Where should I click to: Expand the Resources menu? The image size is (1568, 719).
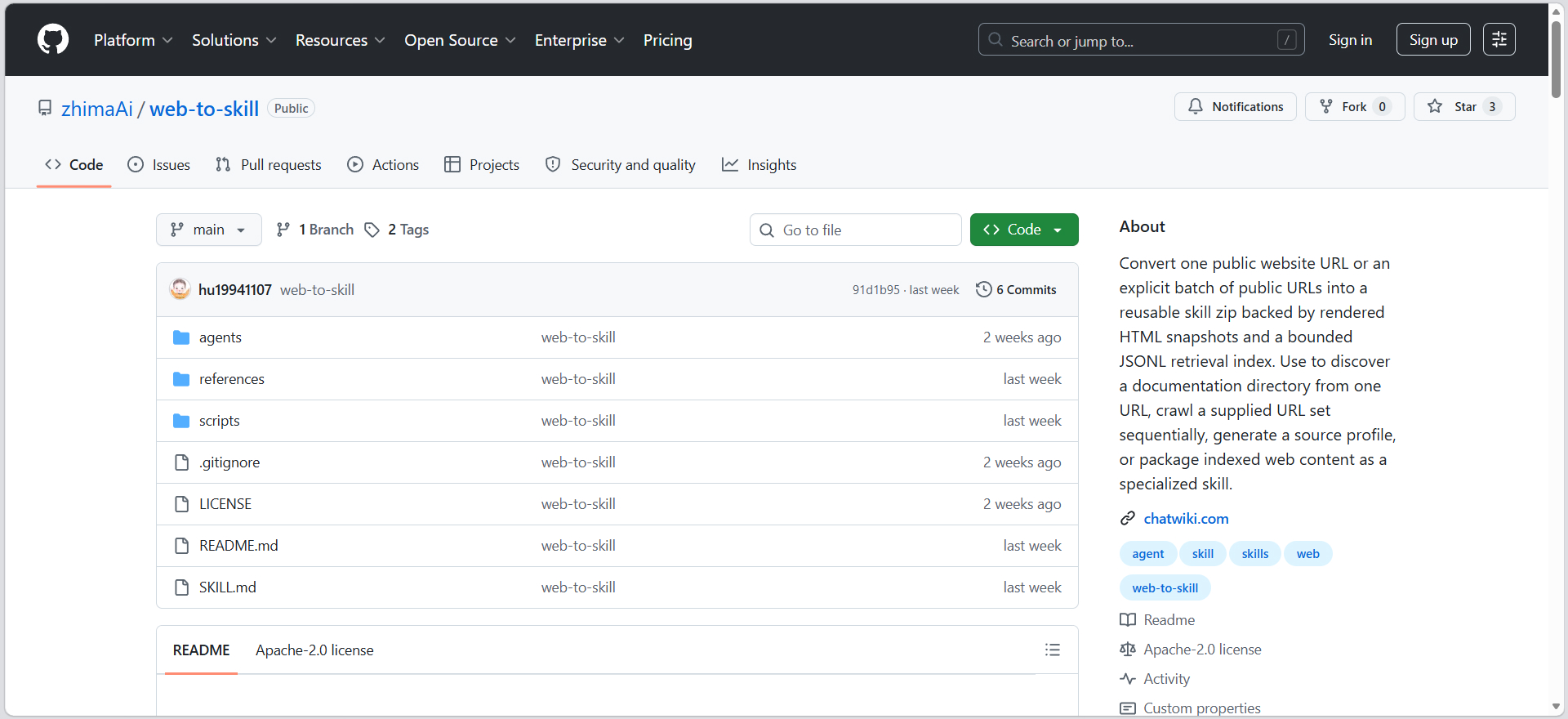[x=340, y=40]
